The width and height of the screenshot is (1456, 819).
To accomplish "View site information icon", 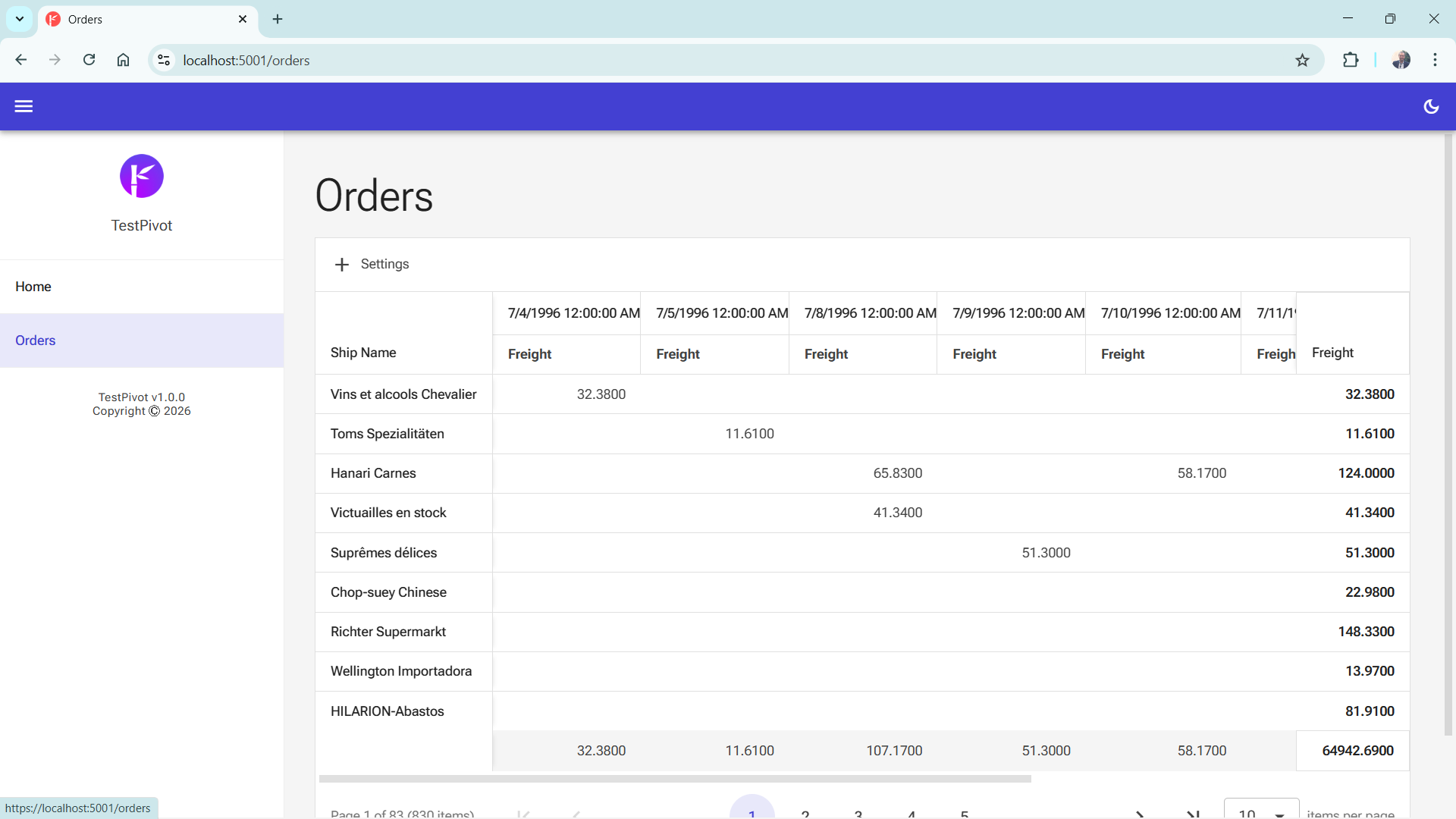I will coord(164,60).
